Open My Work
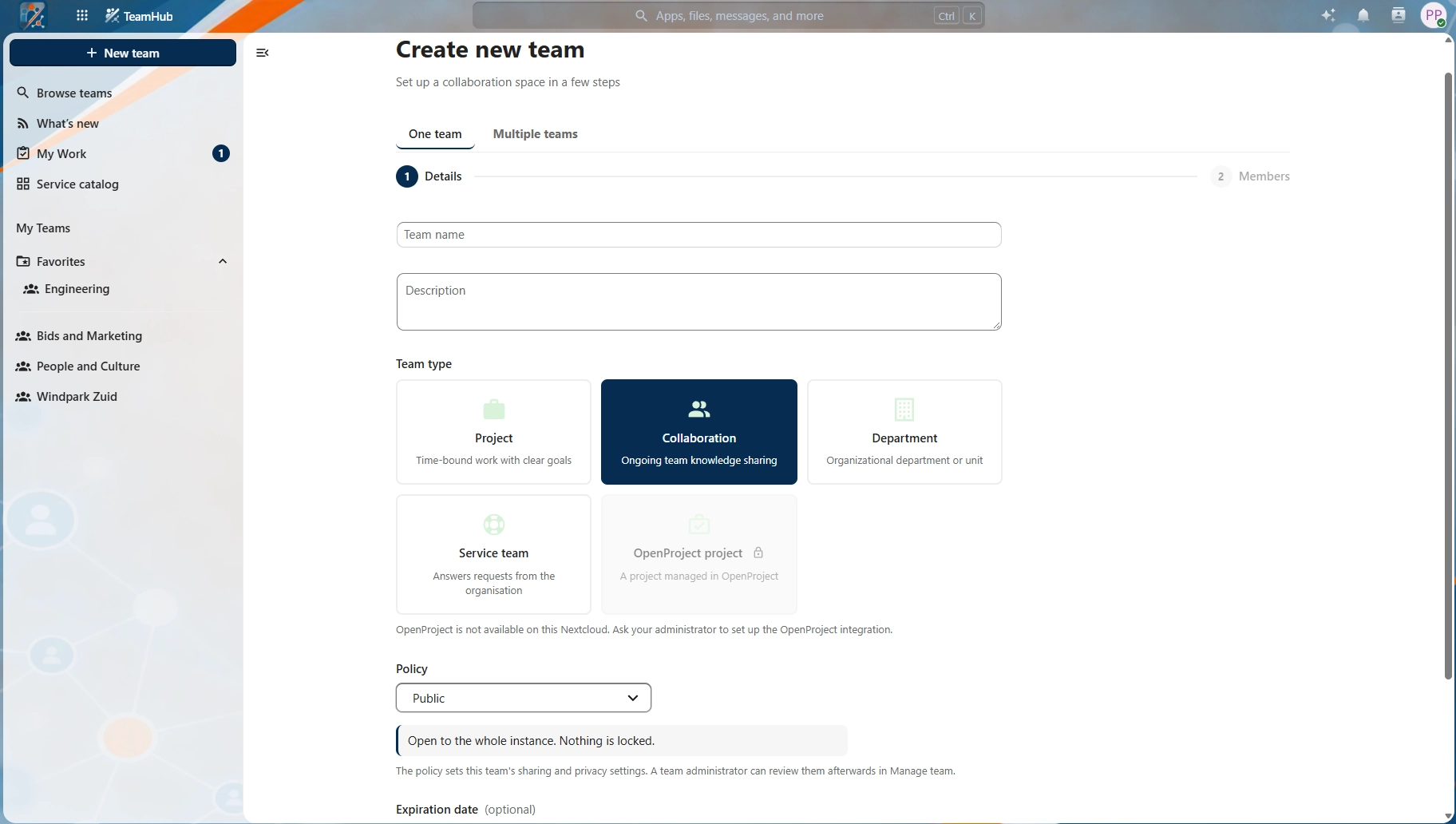Viewport: 1456px width, 824px height. pos(123,153)
